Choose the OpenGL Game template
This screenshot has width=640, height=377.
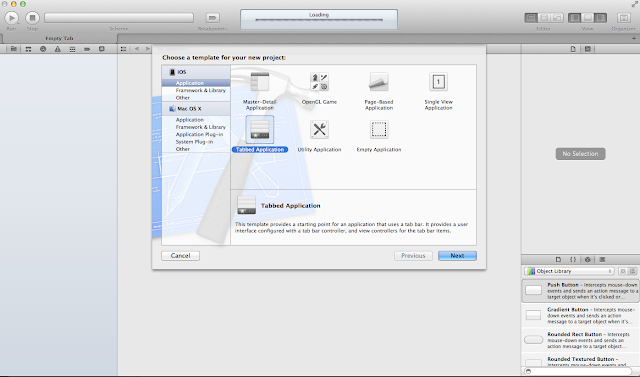319,88
